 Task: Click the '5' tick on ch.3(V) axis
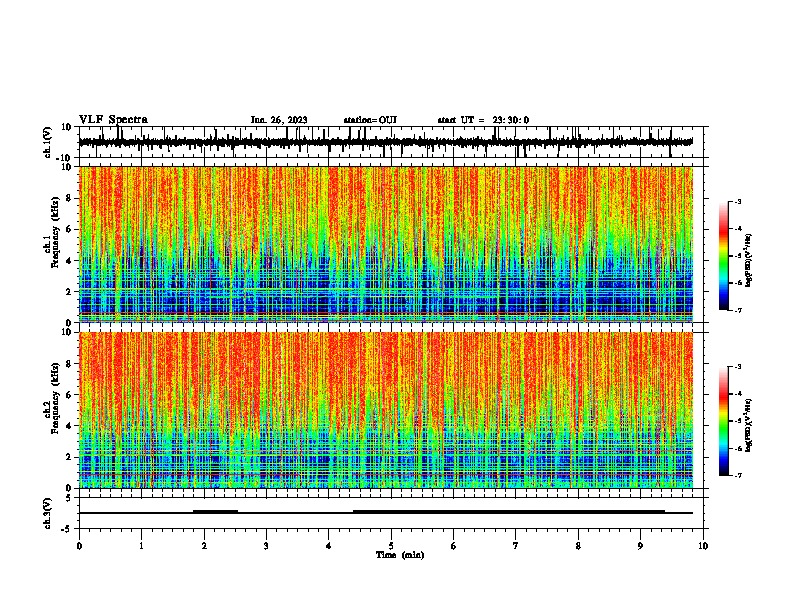coord(70,498)
